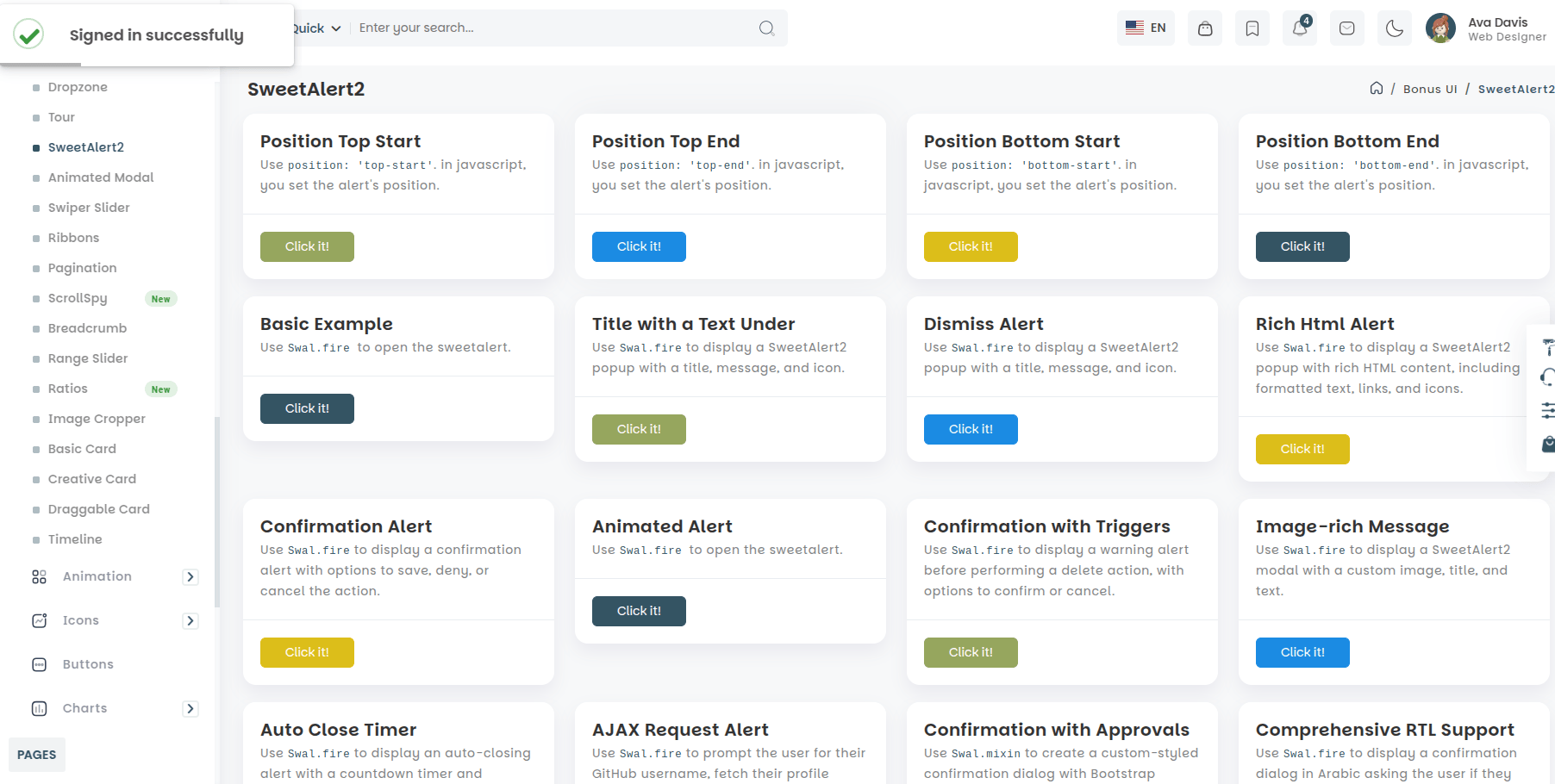Click the search magnifier icon

click(x=766, y=28)
